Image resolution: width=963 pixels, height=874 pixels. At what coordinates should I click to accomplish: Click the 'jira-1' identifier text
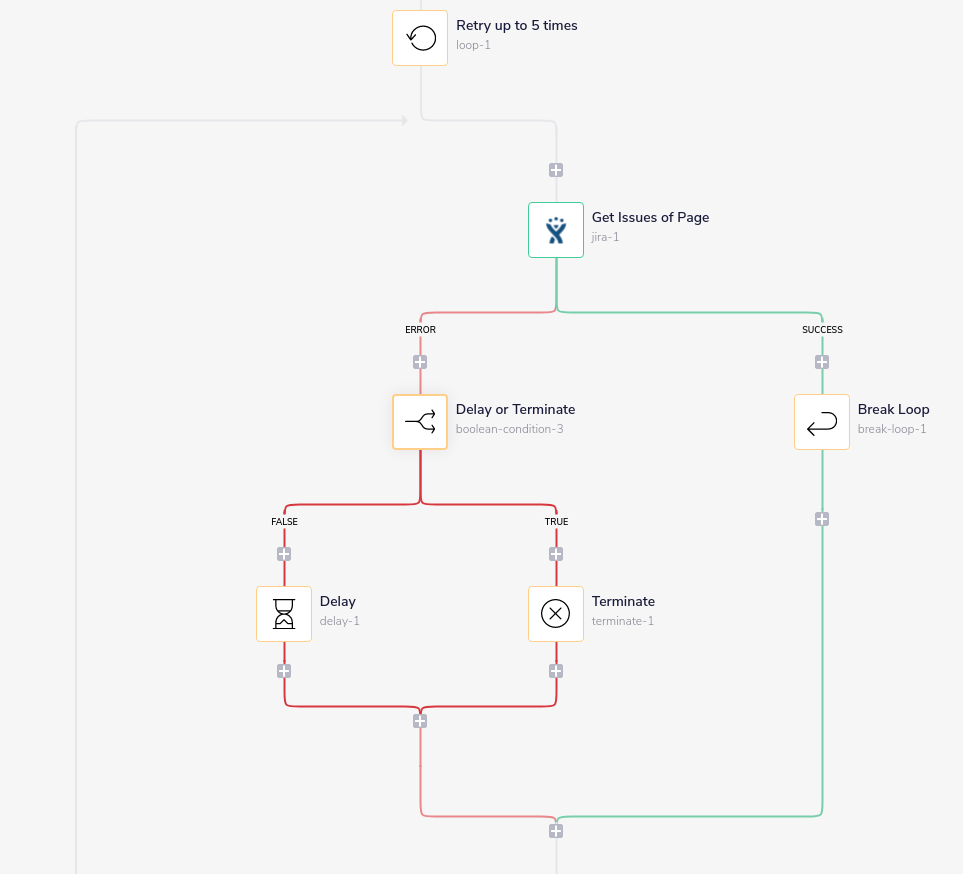[x=605, y=237]
